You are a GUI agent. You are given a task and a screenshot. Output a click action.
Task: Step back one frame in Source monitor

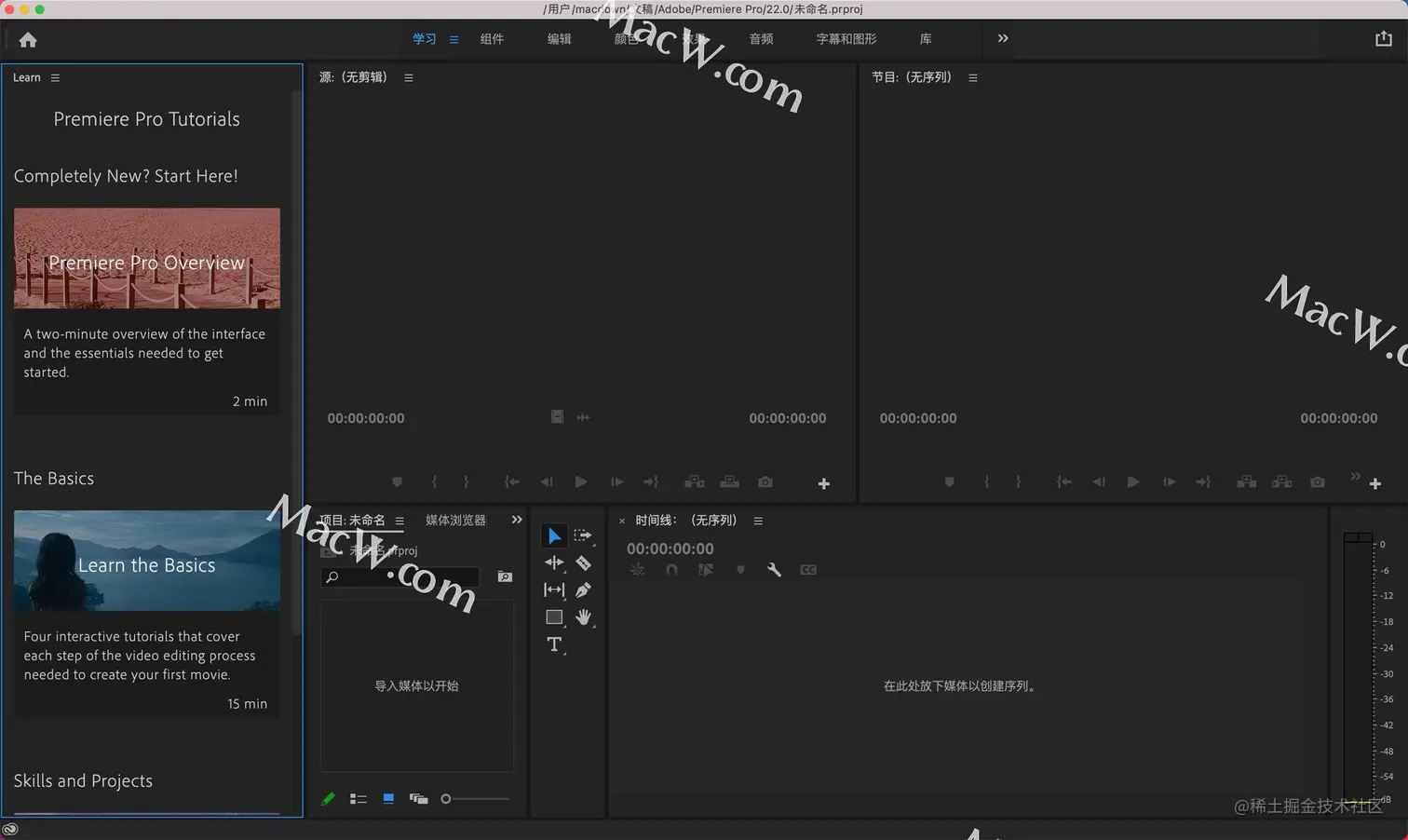click(547, 482)
